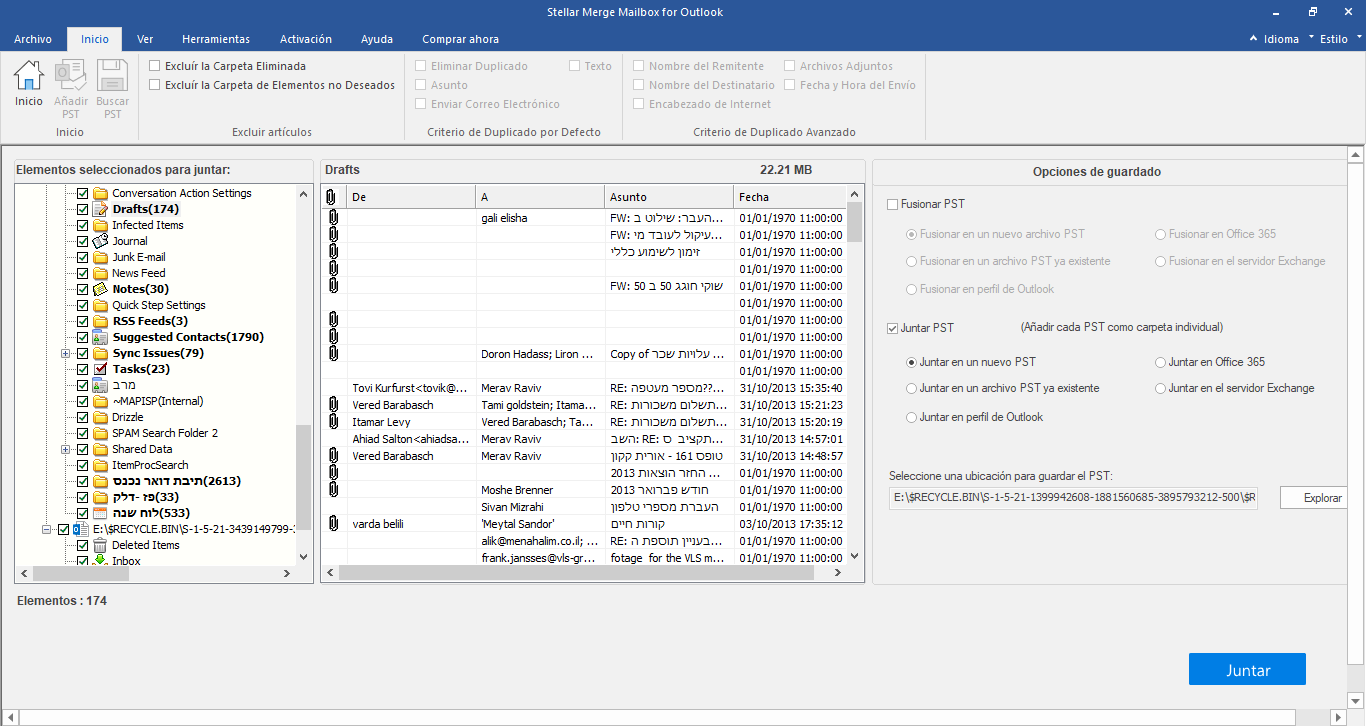Expand the Shared Data tree node
The height and width of the screenshot is (726, 1366).
click(65, 449)
